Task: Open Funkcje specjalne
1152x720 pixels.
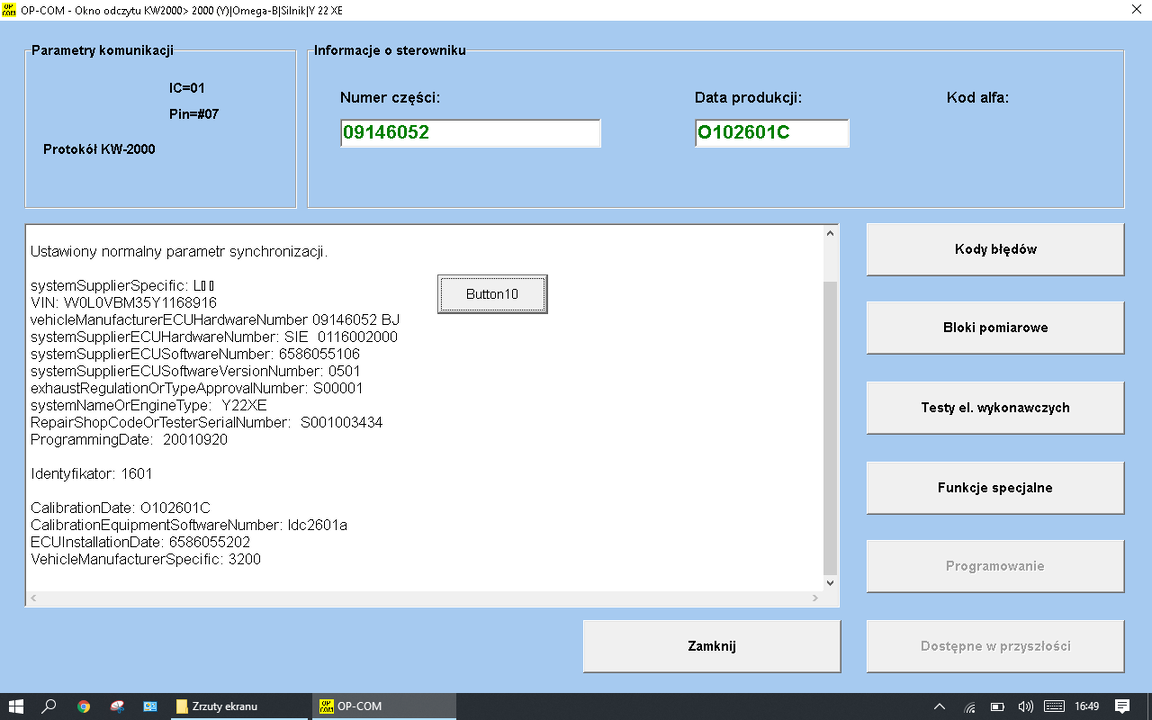Action: pos(995,488)
